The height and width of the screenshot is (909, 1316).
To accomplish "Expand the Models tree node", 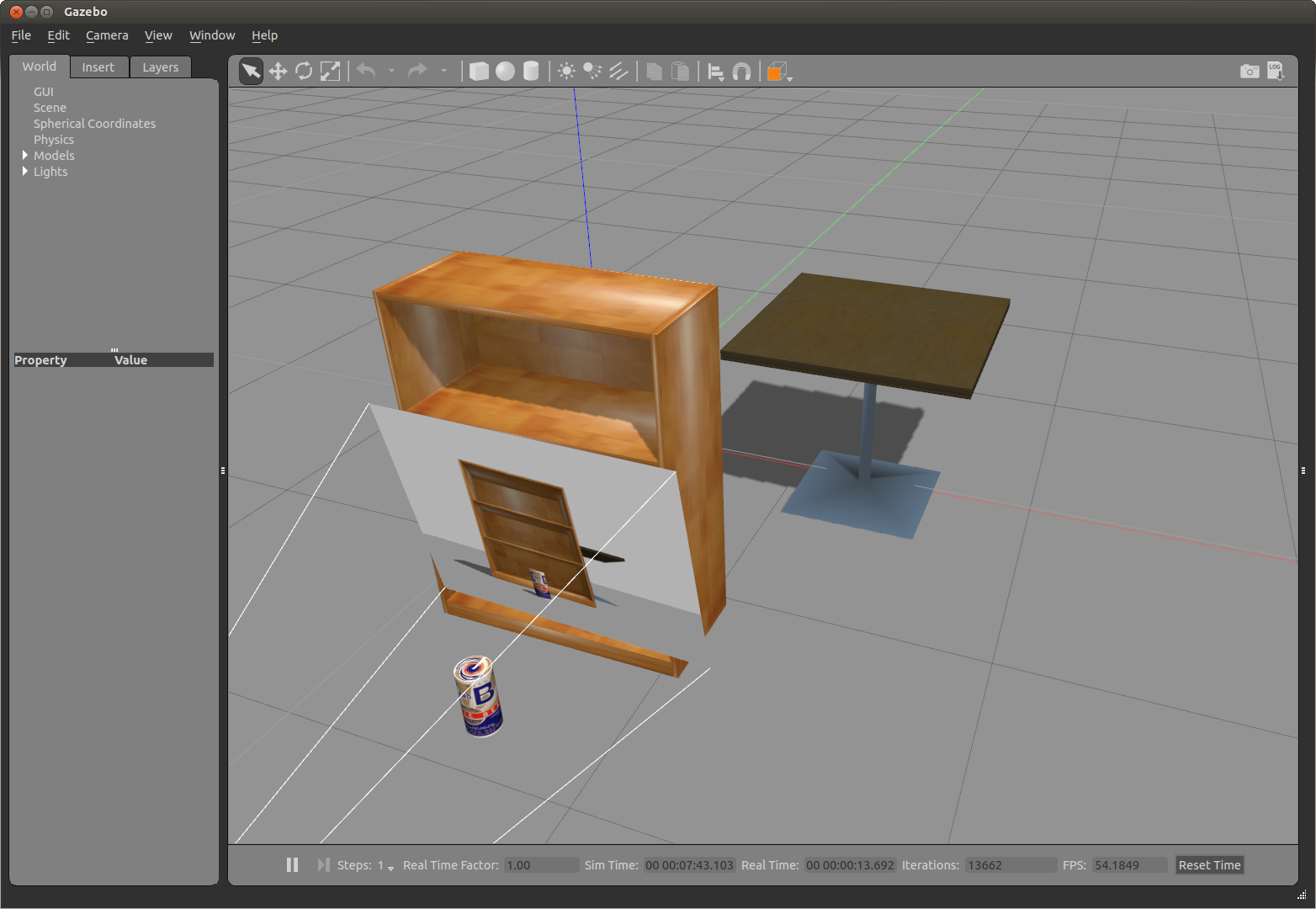I will point(24,155).
